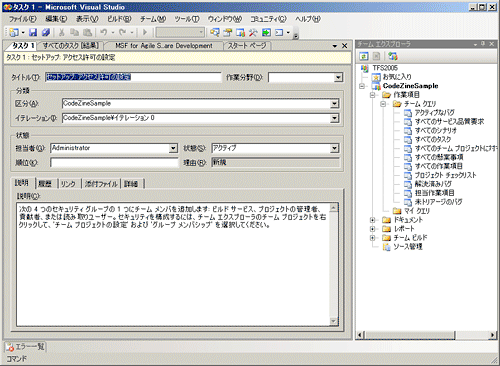Image resolution: width=500 pixels, height=366 pixels.
Task: Select the 添付ファイル tab
Action: pos(101,184)
